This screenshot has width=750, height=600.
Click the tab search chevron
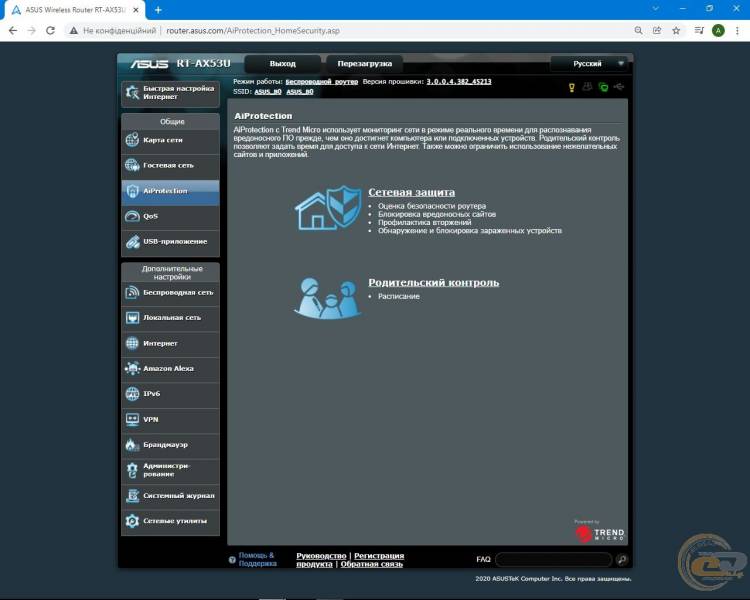click(655, 9)
